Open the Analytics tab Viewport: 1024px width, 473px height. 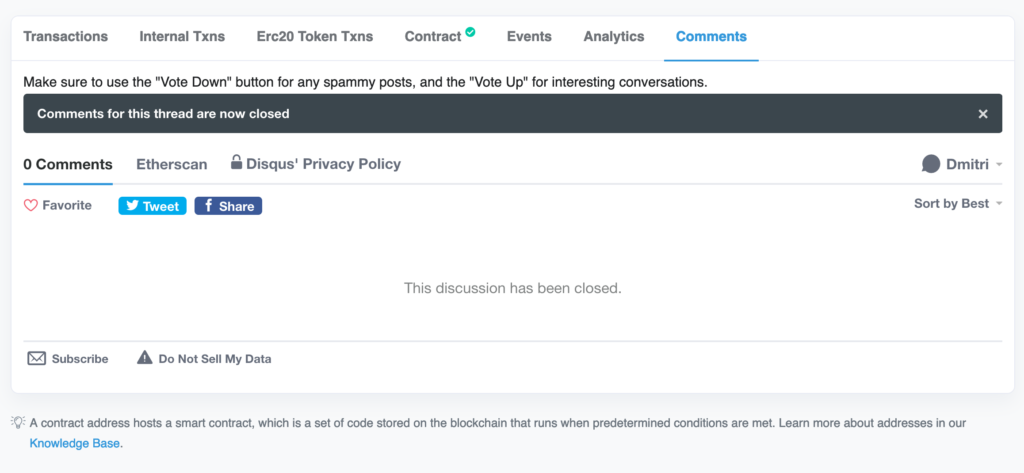tap(613, 37)
